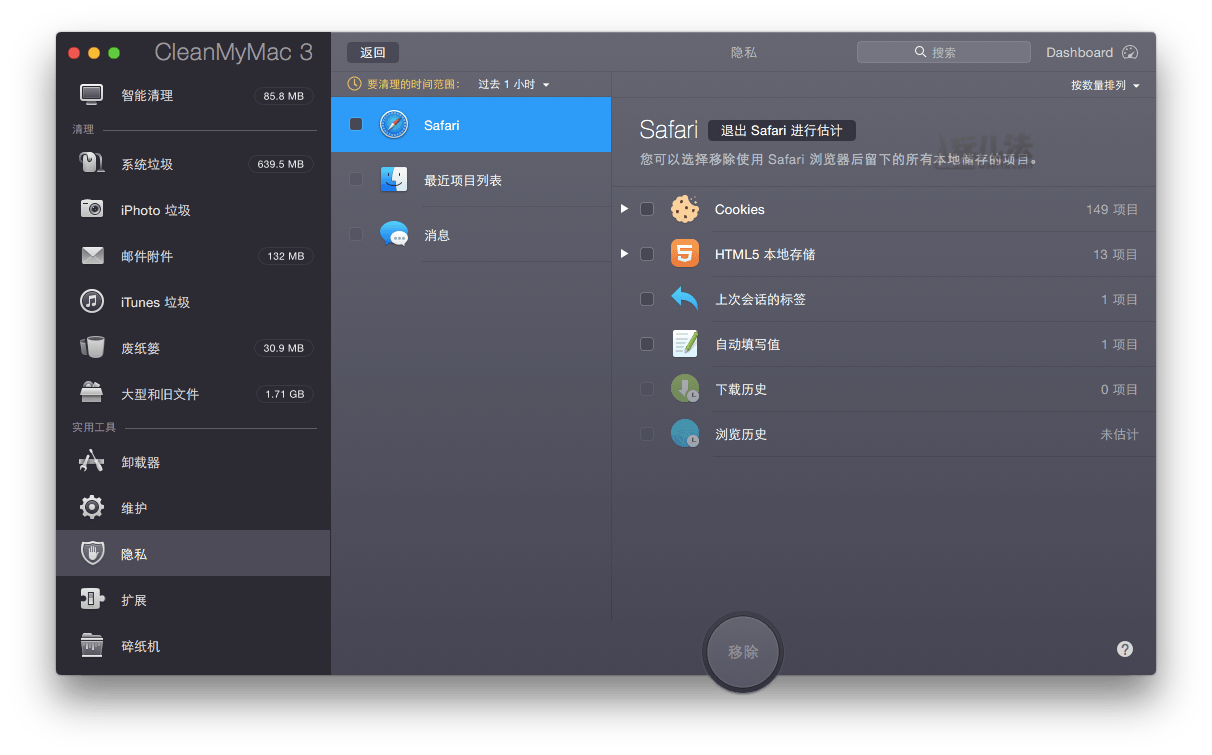This screenshot has width=1212, height=755.
Task: Click the Messages bubble icon
Action: pyautogui.click(x=394, y=235)
